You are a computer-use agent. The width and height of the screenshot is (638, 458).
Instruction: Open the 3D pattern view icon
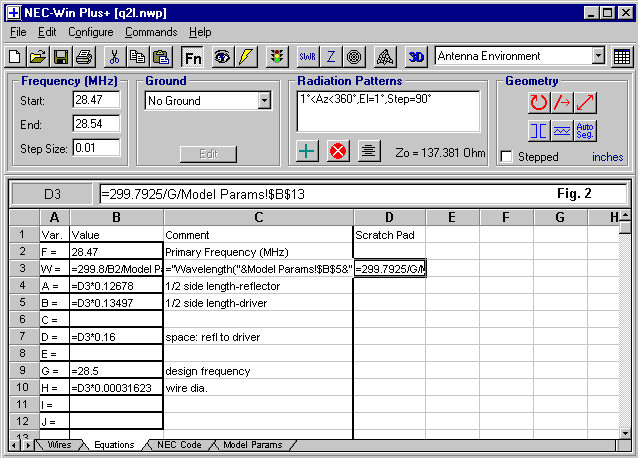pos(417,56)
